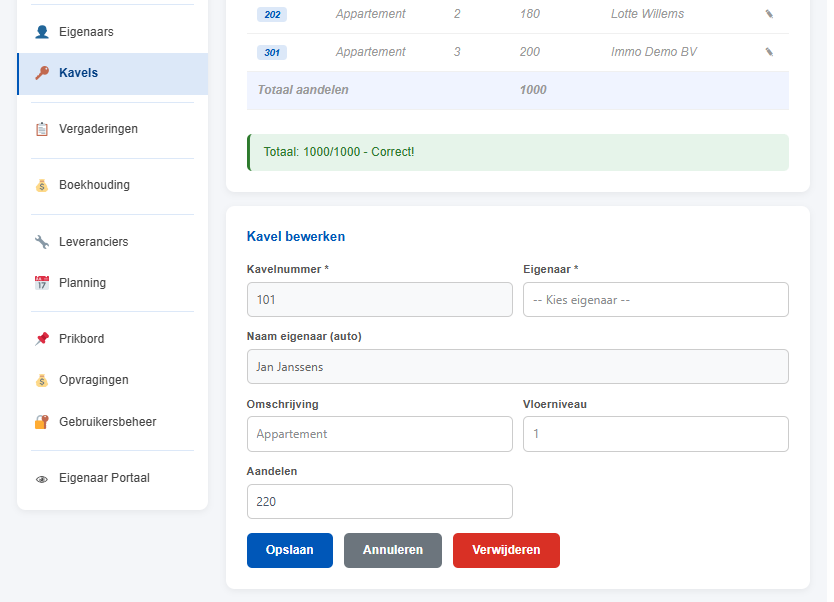The image size is (834, 602).
Task: Click the Vergaderingen clipboard icon
Action: click(41, 129)
